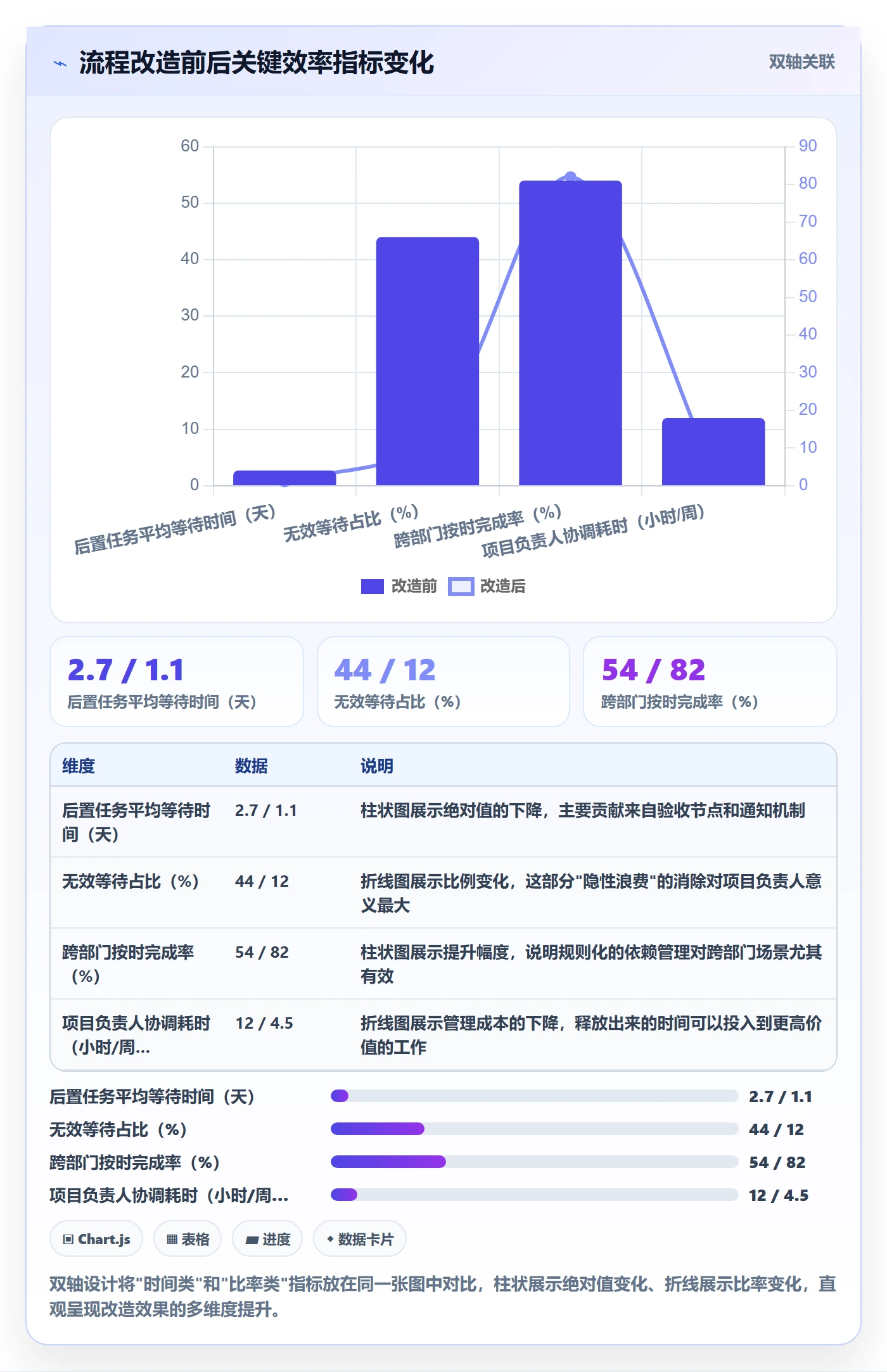Screen dimensions: 887x1372
Task: Click the bar for 项目负责人协调耗时
Action: click(713, 452)
